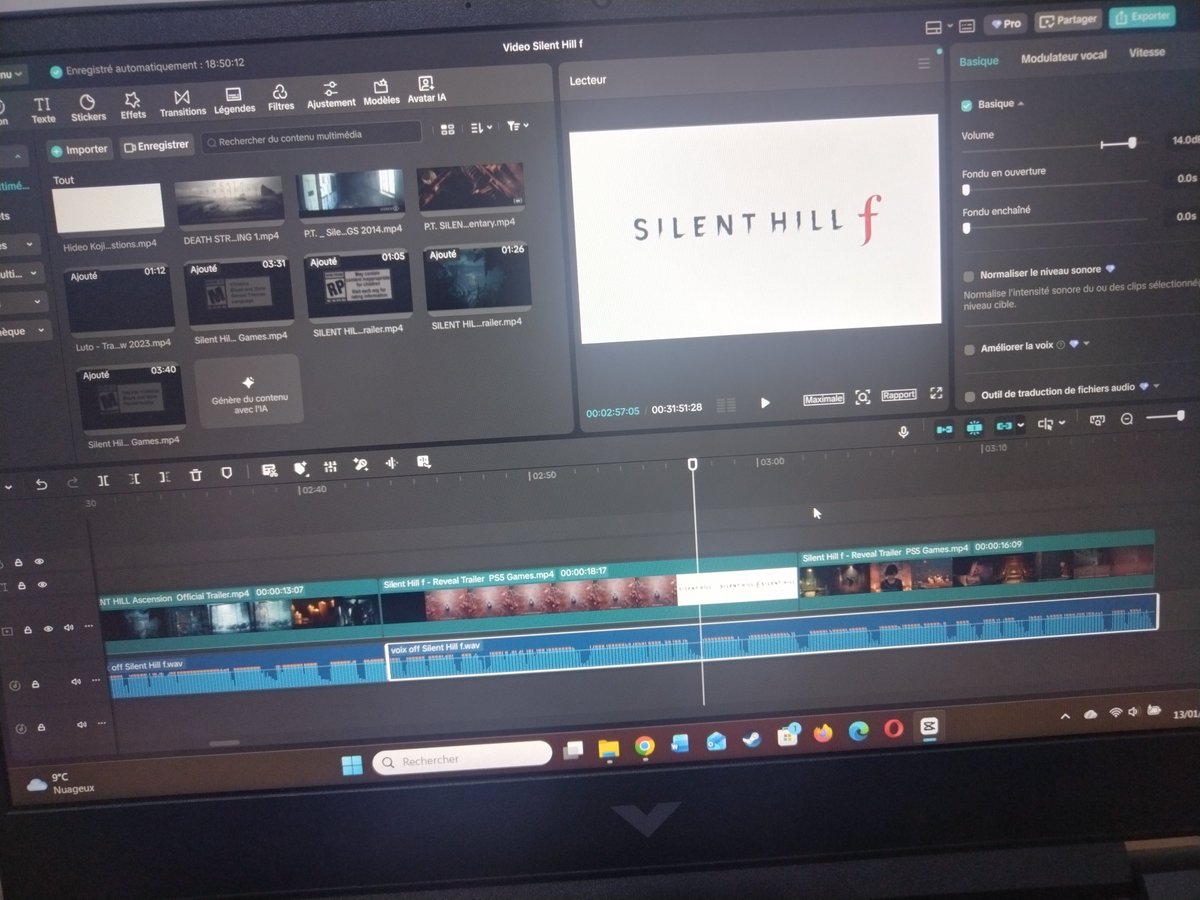Enable Outil de traduction de fichiers audio
The image size is (1200, 900).
point(970,396)
